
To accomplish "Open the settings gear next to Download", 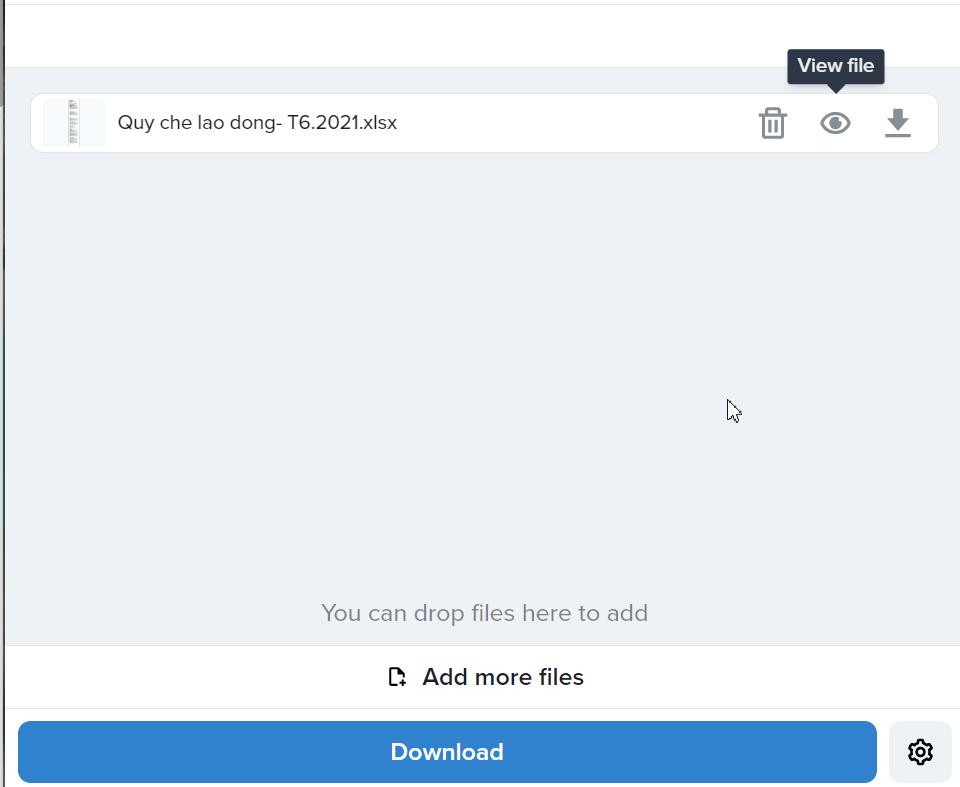I will point(920,752).
